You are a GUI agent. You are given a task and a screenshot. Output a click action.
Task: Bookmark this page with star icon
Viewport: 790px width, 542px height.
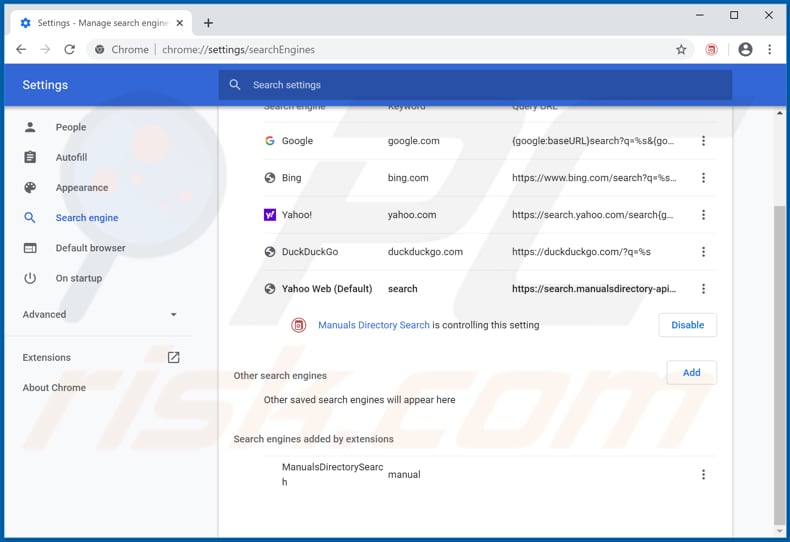click(681, 49)
